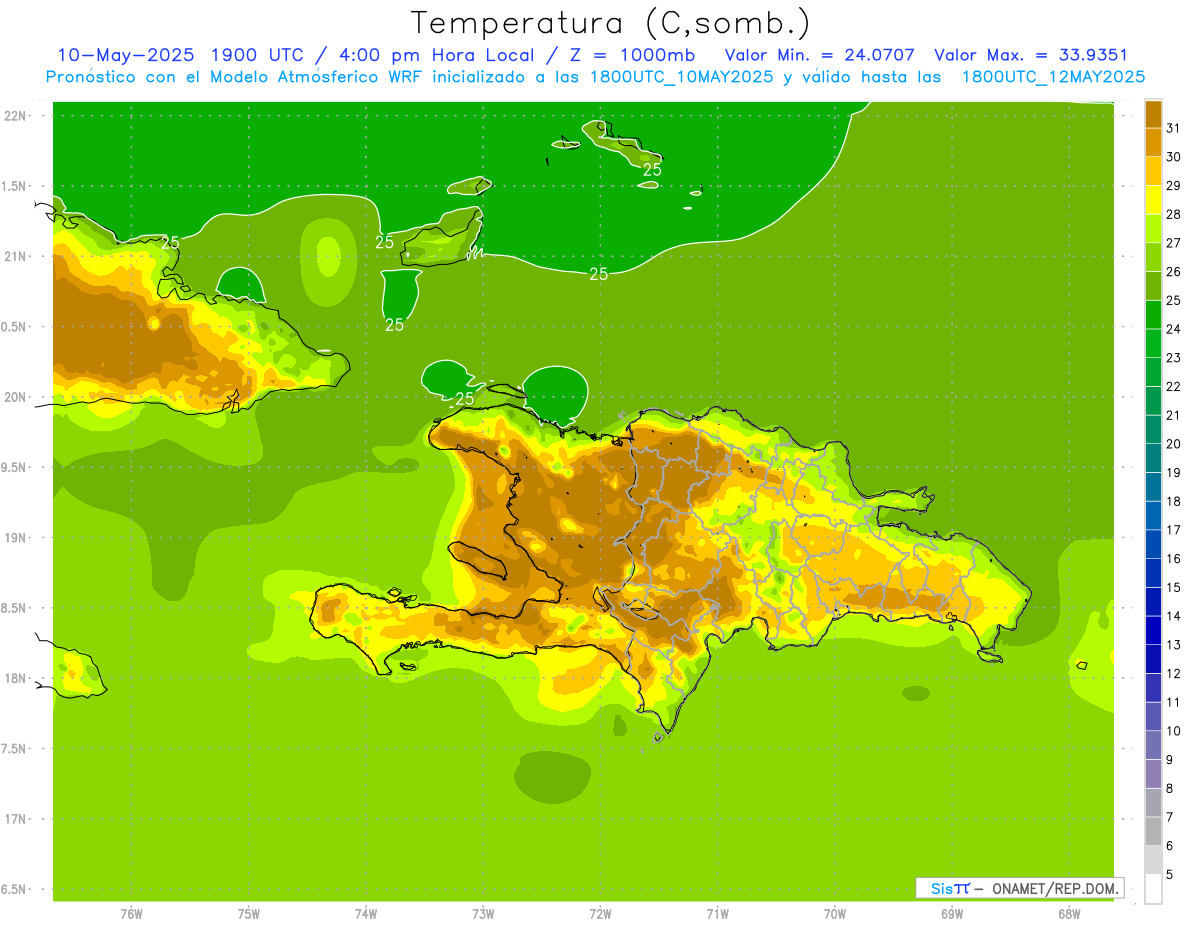Click the colorbar swatch between 27 and 28

[x=1153, y=228]
